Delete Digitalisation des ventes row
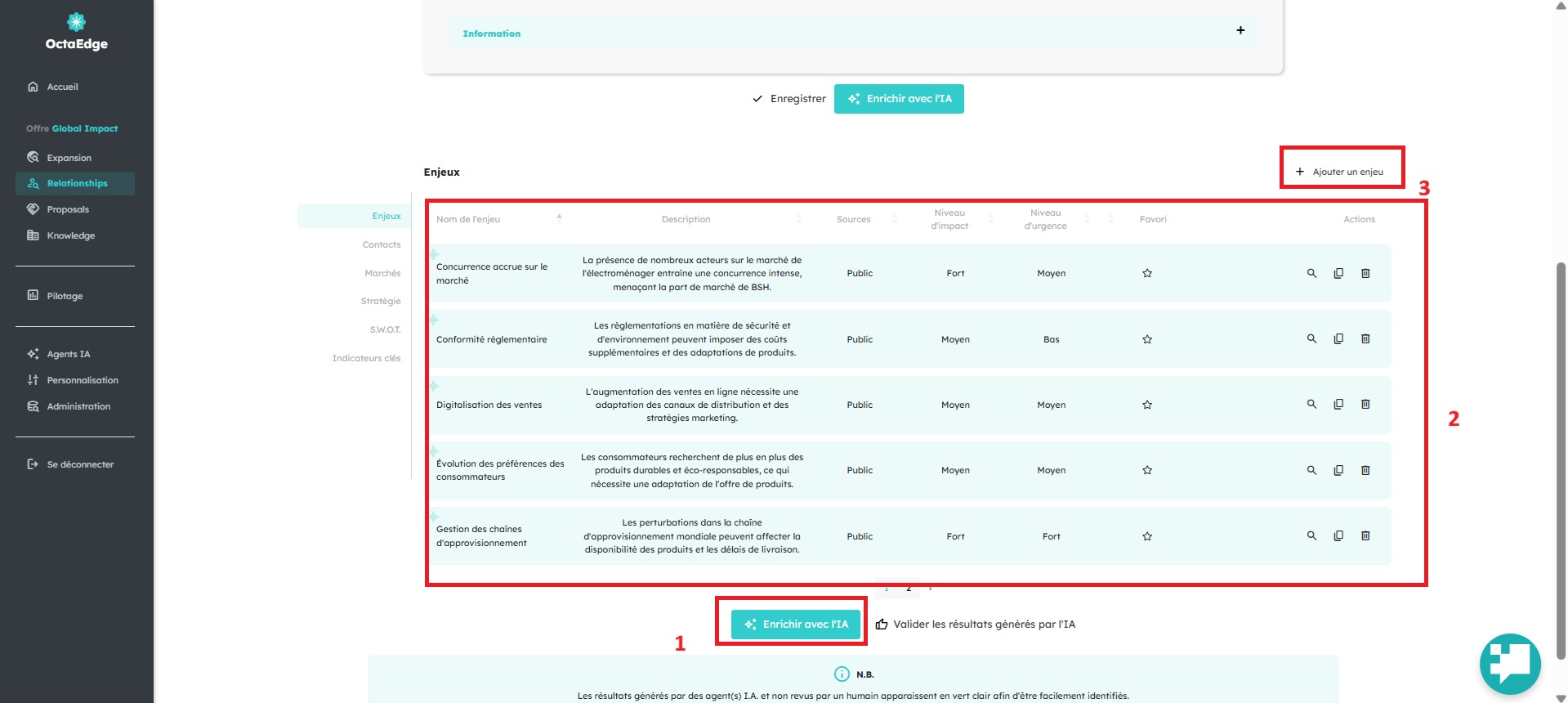Screen dimensions: 1568x703 pyautogui.click(x=1365, y=404)
